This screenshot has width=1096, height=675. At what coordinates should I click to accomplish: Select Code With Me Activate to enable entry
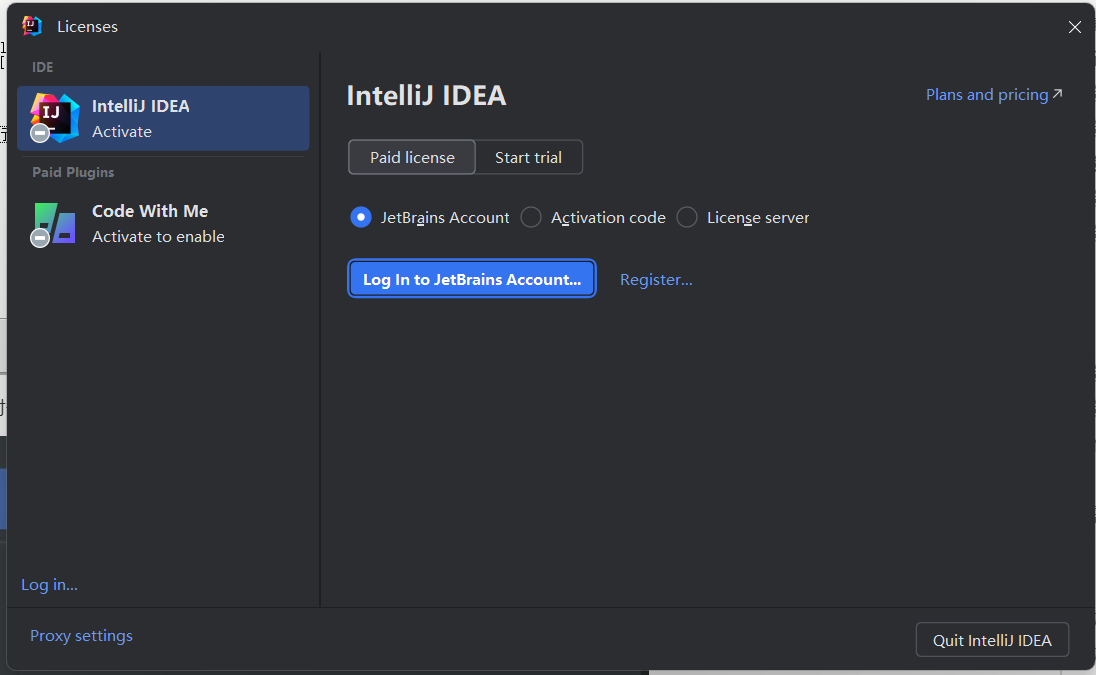163,223
